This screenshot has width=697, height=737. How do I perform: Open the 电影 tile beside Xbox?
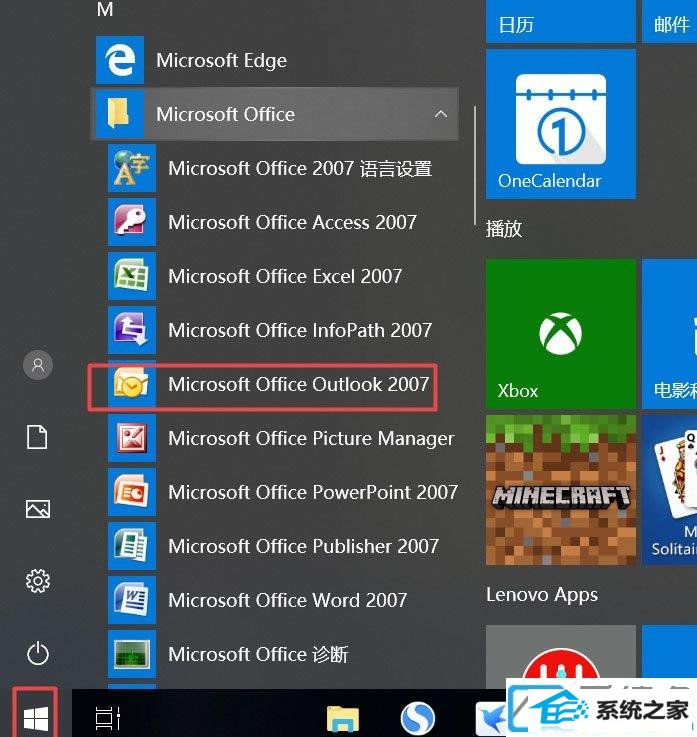(x=670, y=334)
